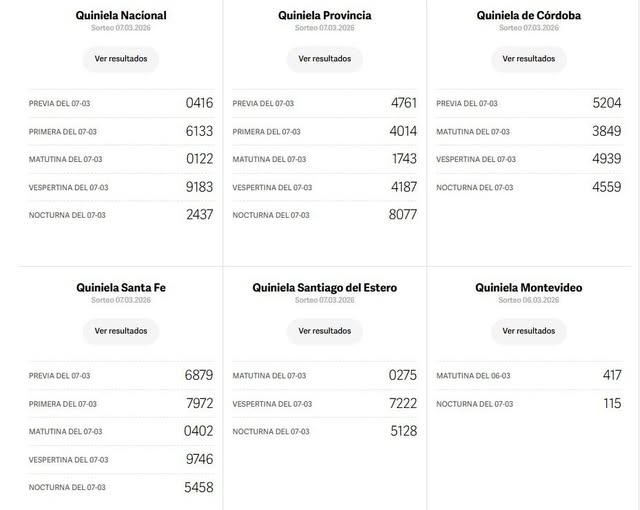
Task: Click the Quiniela de Córdoba title
Action: click(x=529, y=16)
